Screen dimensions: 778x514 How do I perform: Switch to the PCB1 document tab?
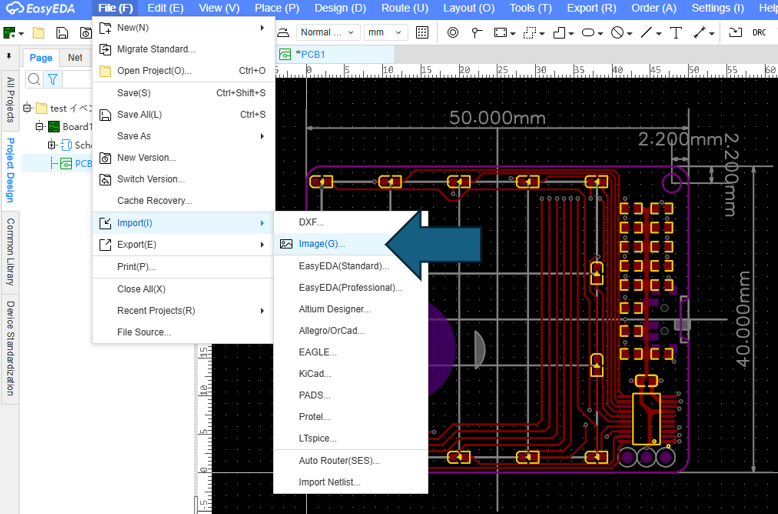pos(308,54)
